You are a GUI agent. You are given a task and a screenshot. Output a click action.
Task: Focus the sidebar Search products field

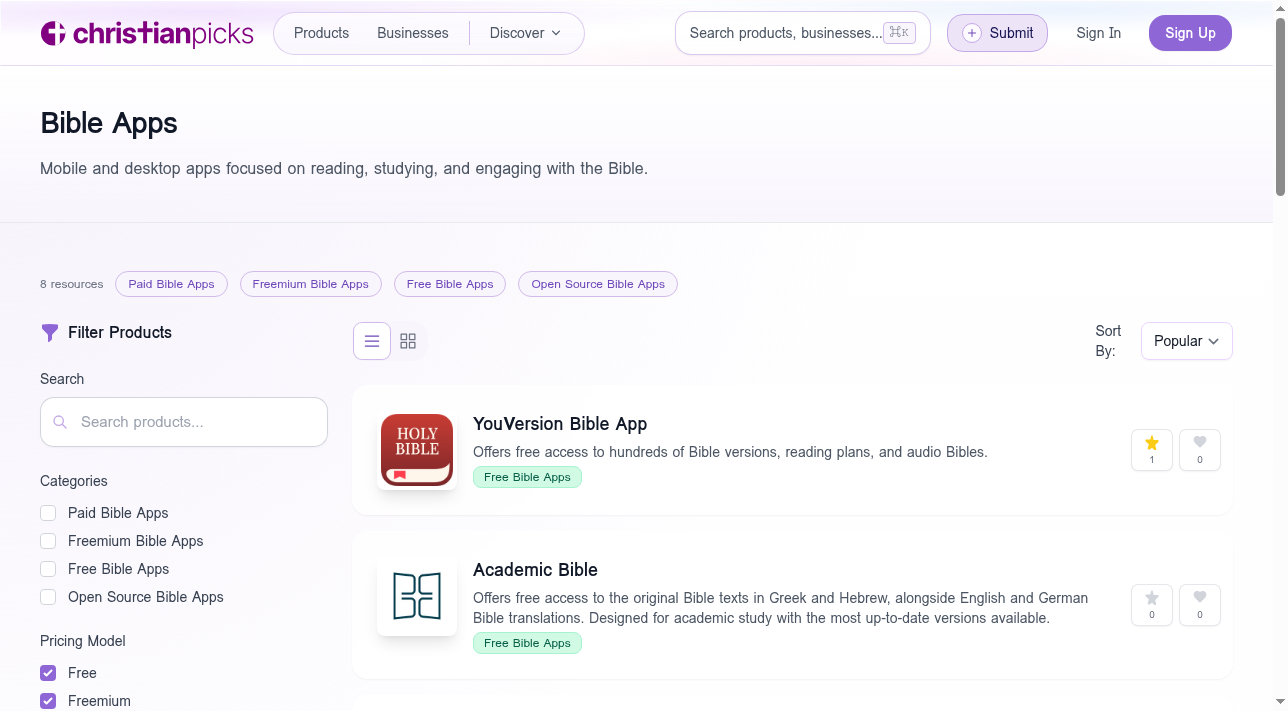click(x=184, y=422)
